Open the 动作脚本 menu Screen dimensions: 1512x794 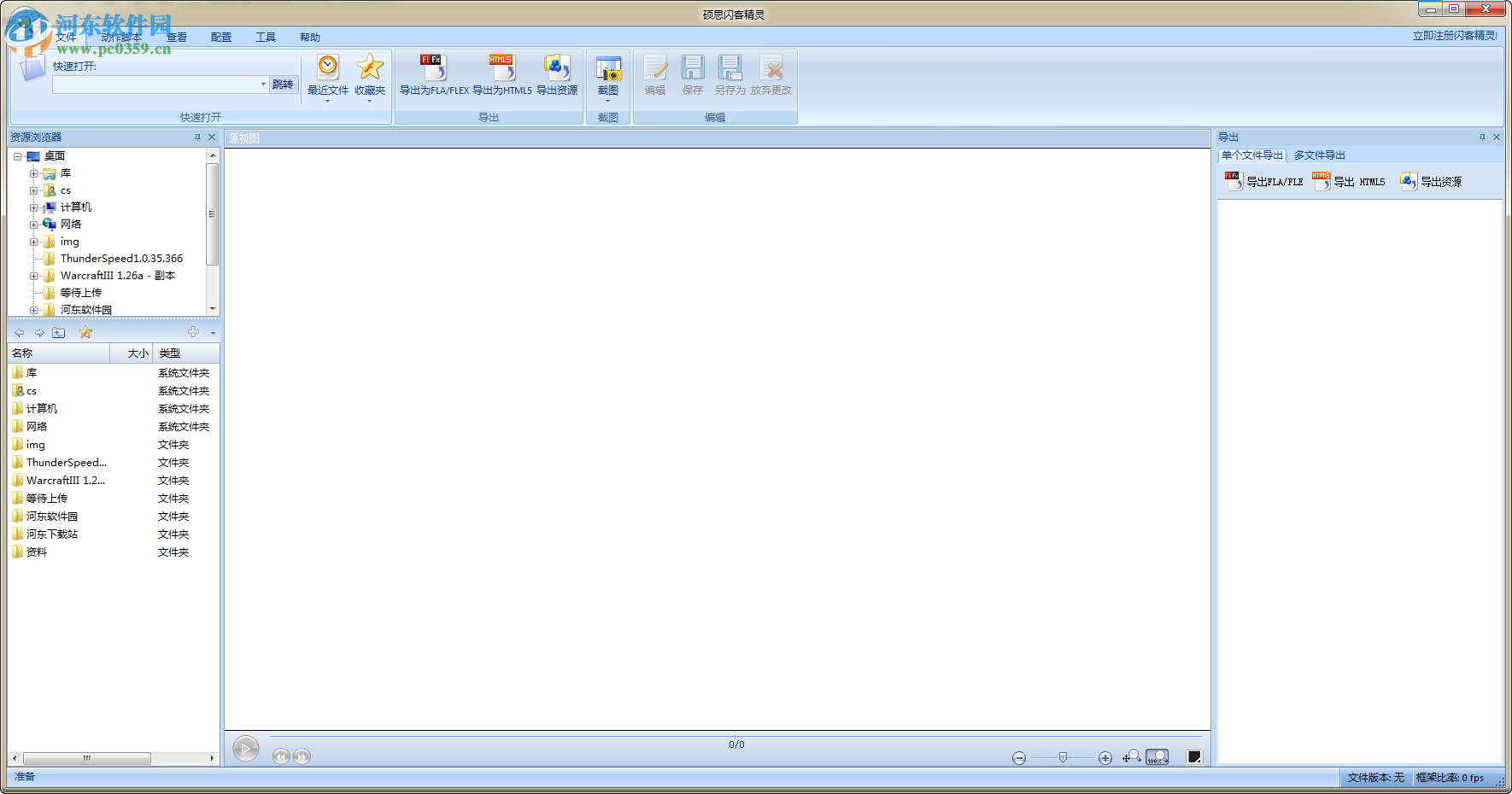coord(121,38)
